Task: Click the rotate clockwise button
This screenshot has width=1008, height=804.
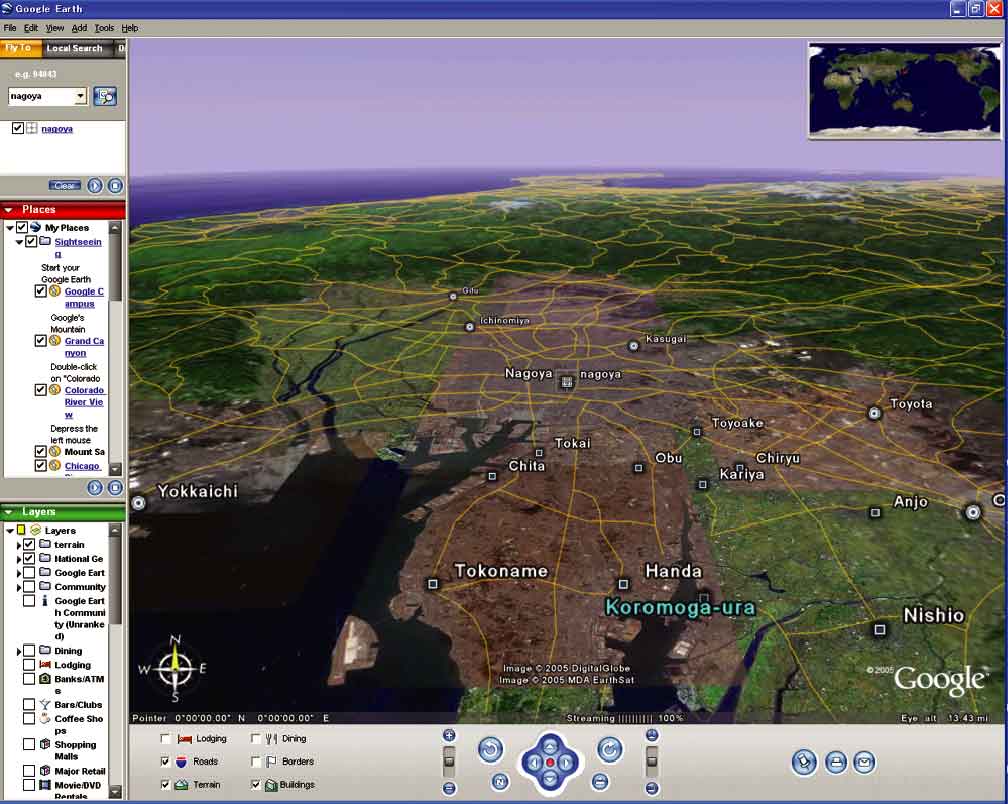Action: [610, 749]
